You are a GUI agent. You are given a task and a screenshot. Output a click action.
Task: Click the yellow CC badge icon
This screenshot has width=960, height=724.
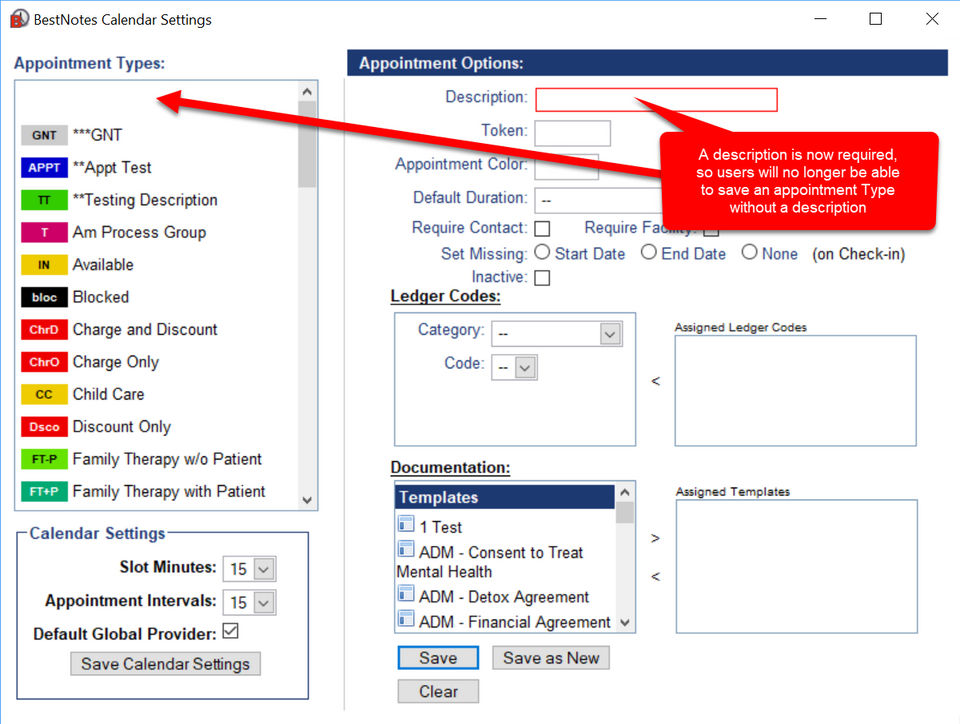pos(44,395)
